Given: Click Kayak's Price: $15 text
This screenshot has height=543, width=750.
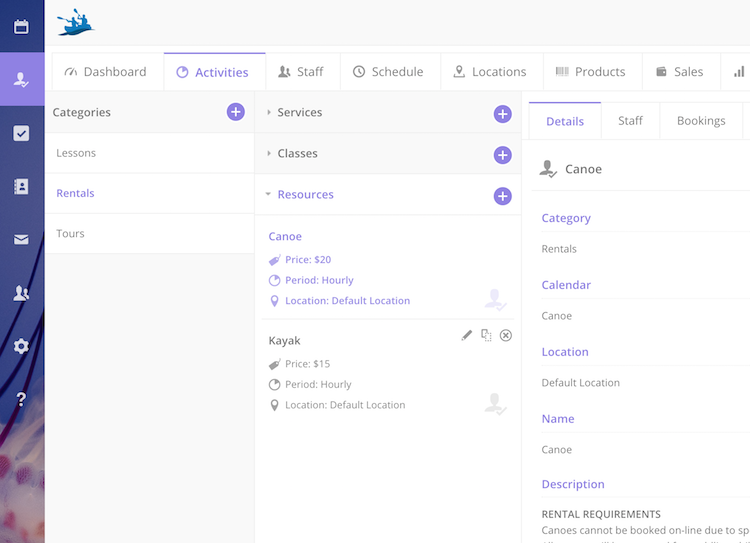Looking at the screenshot, I should coord(308,364).
